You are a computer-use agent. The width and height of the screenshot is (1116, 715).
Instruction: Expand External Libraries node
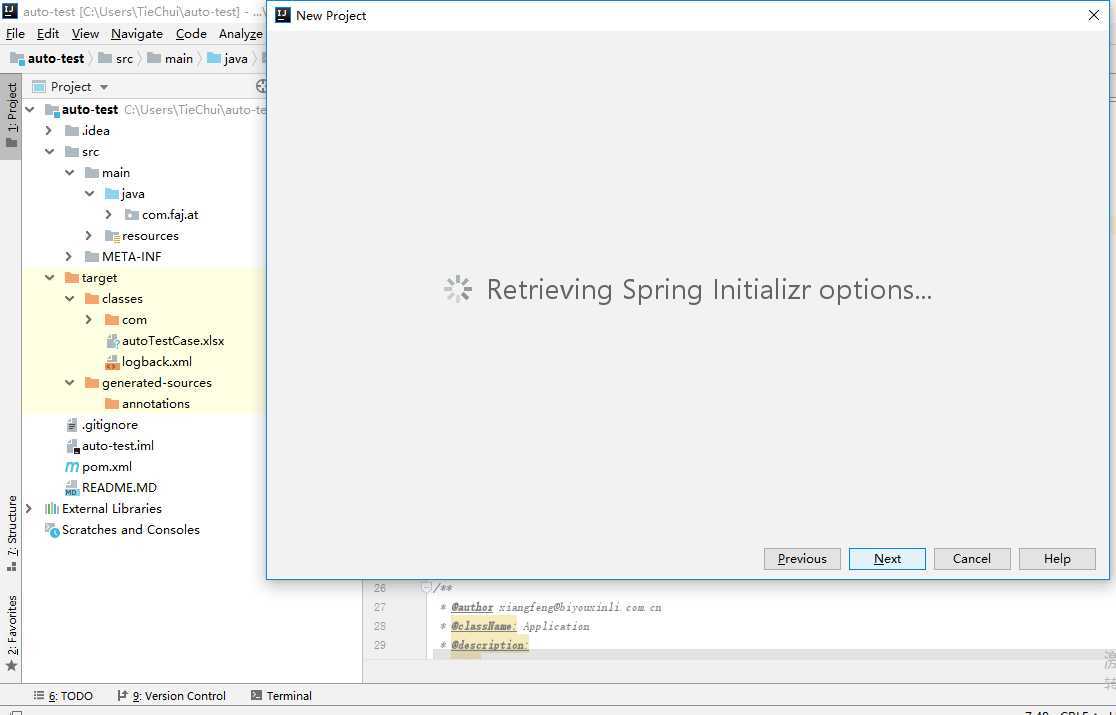[x=28, y=509]
